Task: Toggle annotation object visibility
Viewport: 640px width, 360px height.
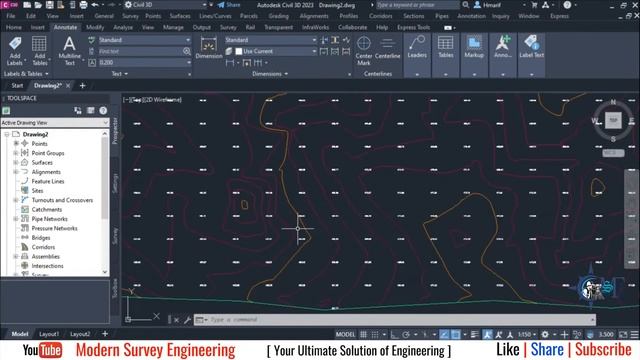Action: (x=487, y=334)
